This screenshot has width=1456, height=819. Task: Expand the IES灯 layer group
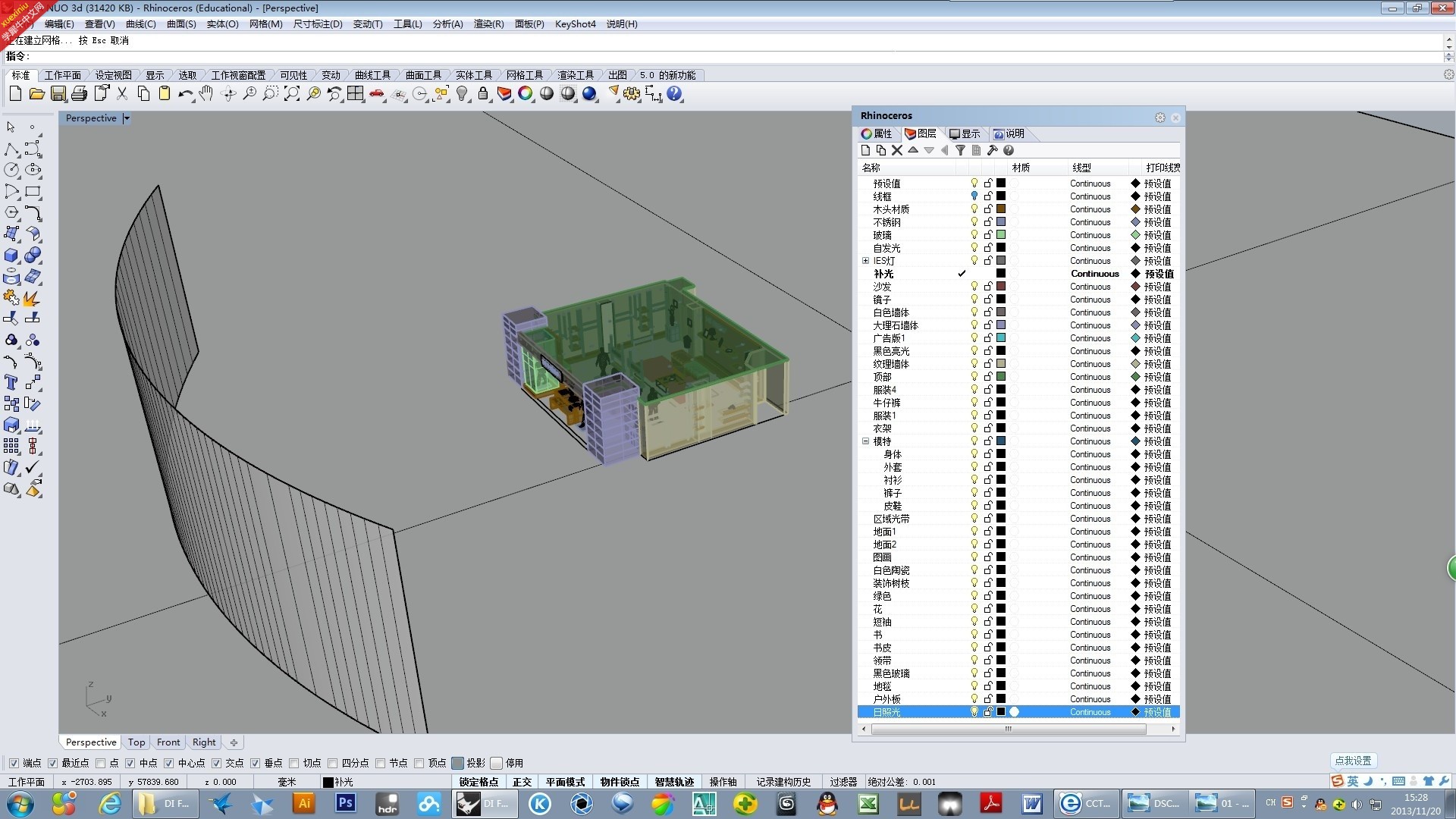865,260
